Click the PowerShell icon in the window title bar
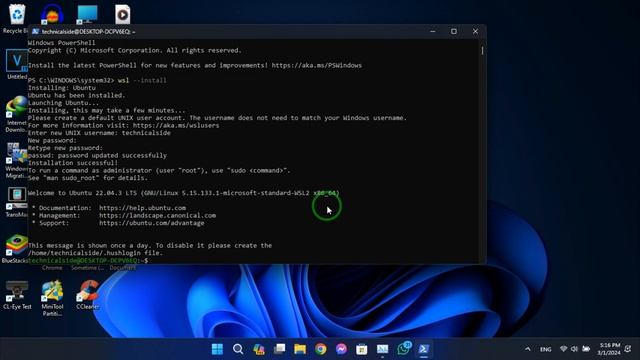 36,31
